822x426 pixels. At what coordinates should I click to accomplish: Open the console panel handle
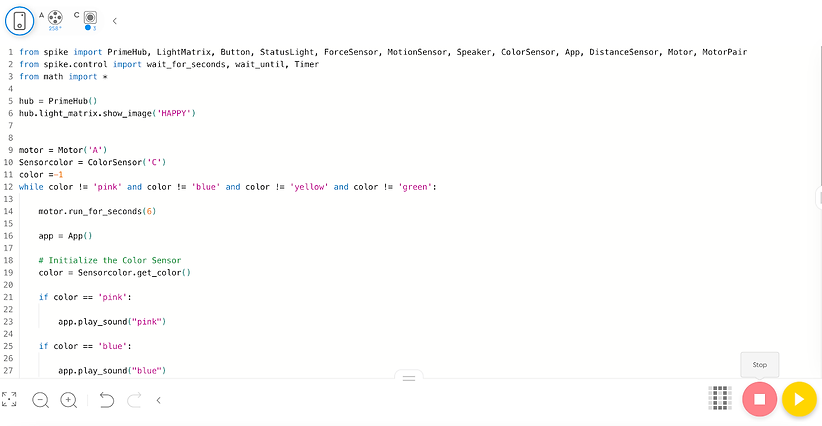(x=409, y=378)
